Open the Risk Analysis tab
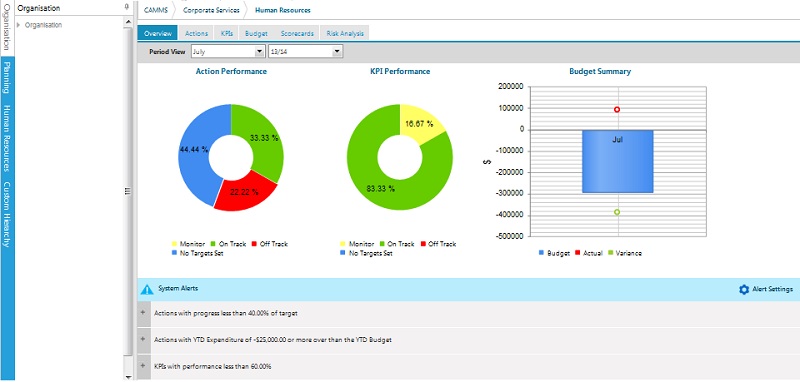This screenshot has width=800, height=382. click(345, 33)
